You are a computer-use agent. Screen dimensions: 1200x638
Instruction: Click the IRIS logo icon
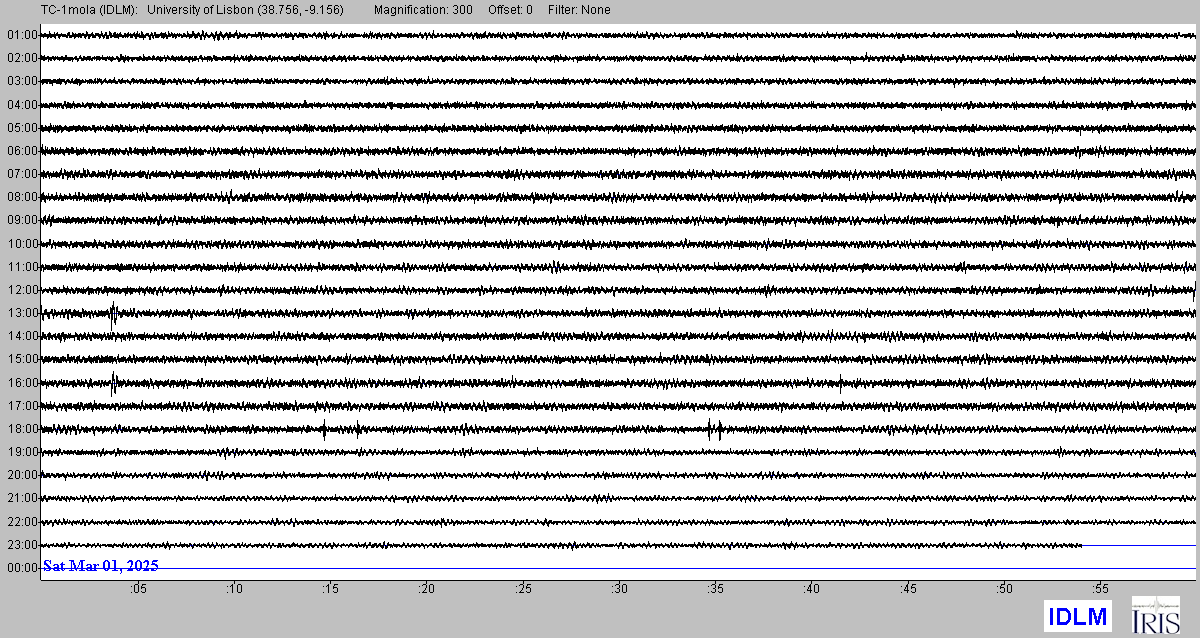pyautogui.click(x=1156, y=615)
